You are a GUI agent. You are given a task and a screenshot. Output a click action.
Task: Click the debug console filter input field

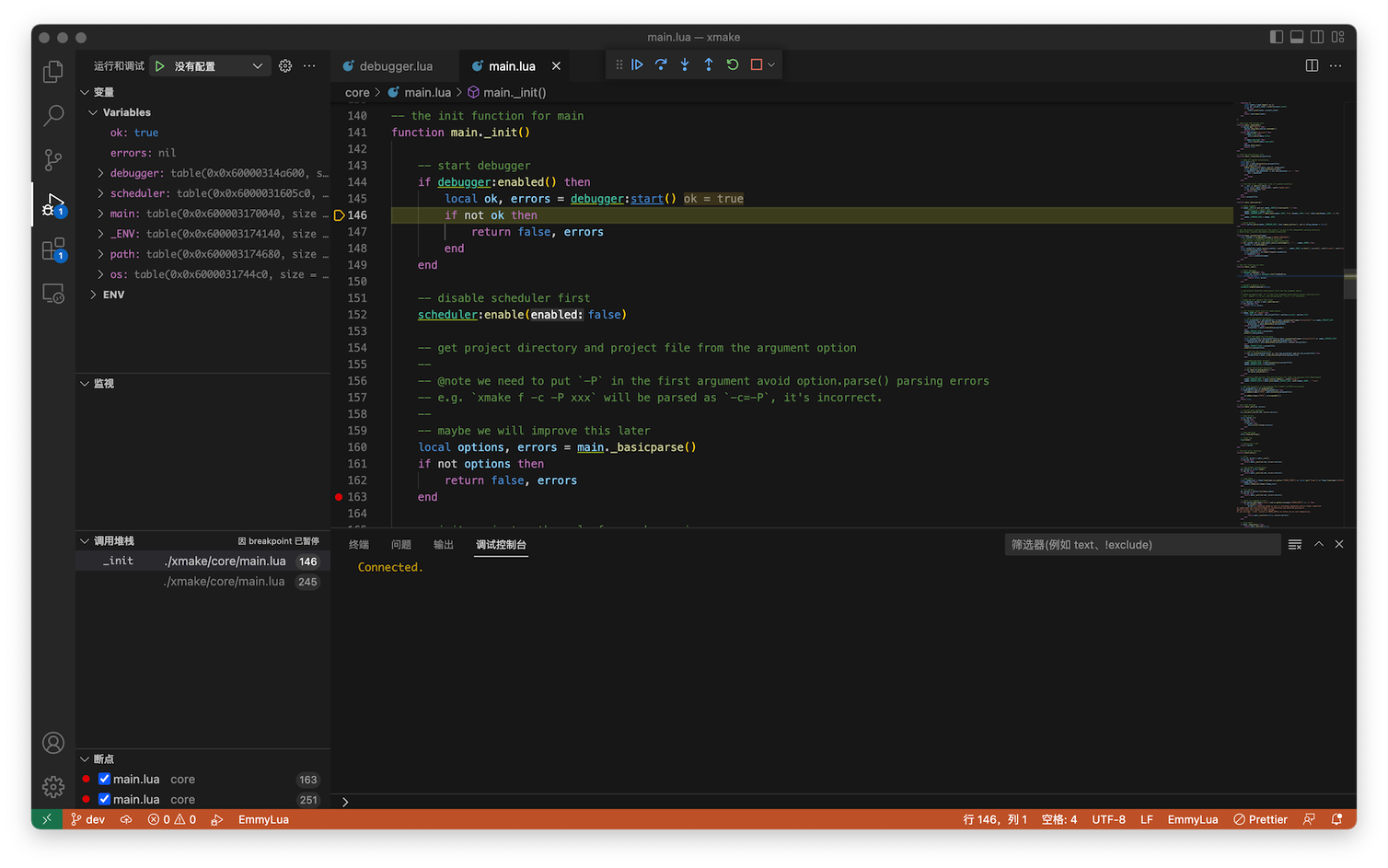pos(1141,545)
